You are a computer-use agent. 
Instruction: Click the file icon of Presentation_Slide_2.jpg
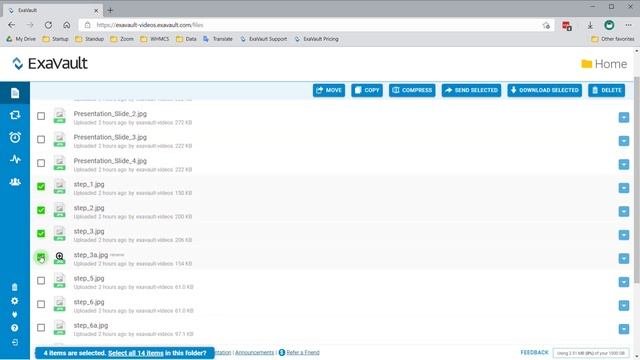click(x=60, y=116)
